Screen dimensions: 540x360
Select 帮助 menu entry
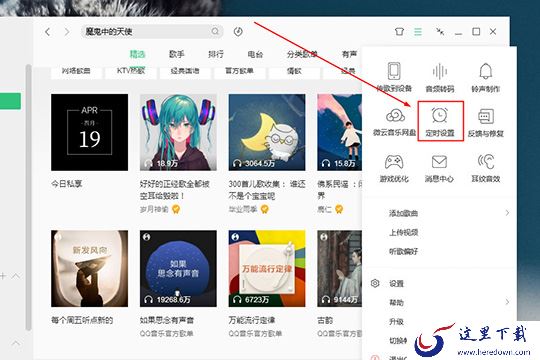(x=396, y=302)
